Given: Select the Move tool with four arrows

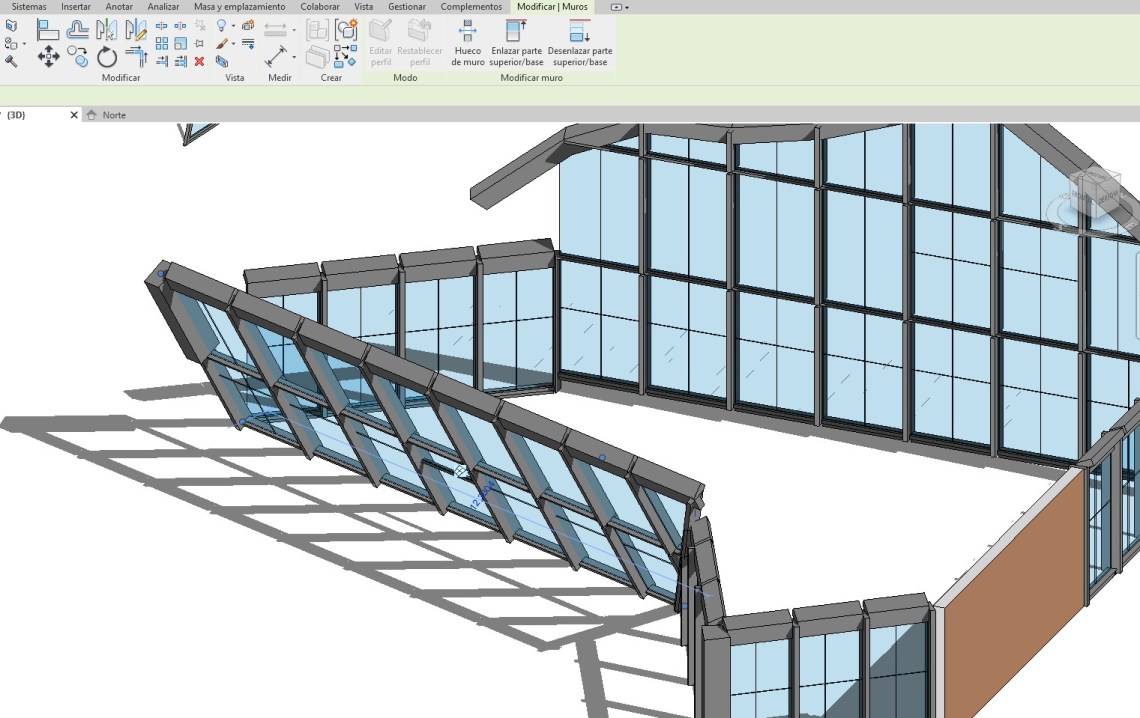Looking at the screenshot, I should [48, 57].
